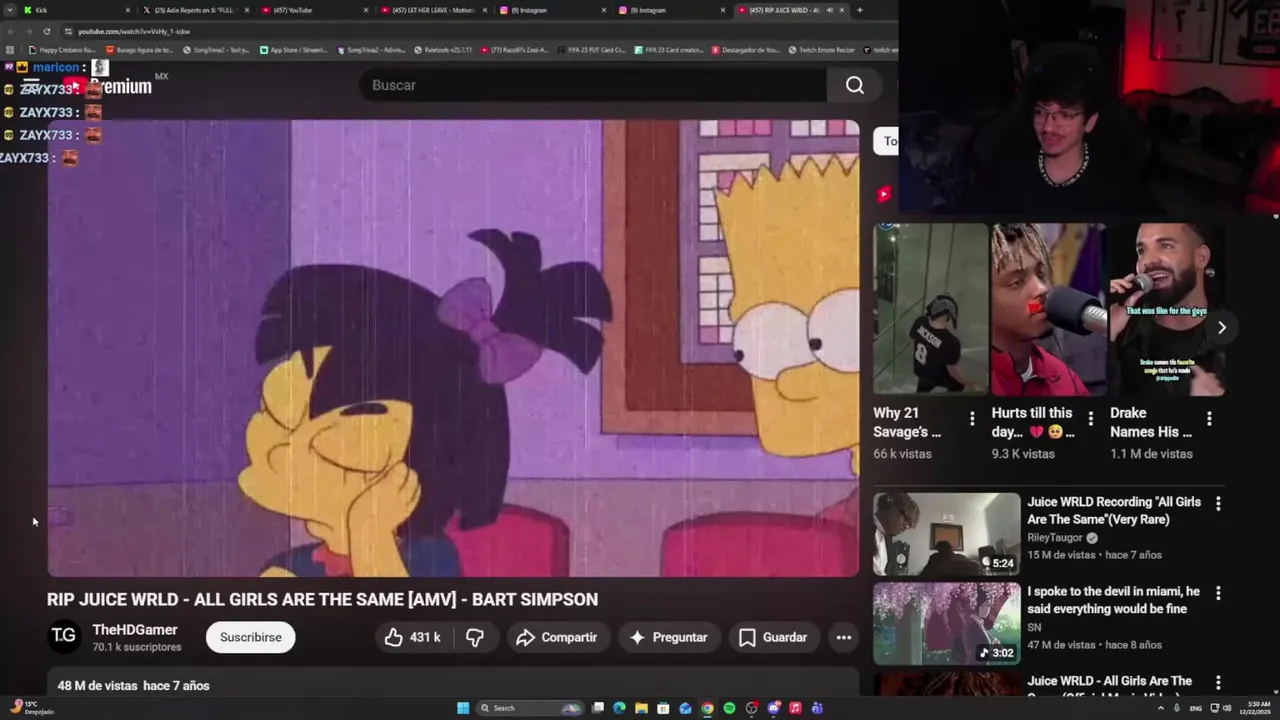Screen dimensions: 1280x720
Task: Switch to the LET HER LEAVE tab
Action: [432, 10]
